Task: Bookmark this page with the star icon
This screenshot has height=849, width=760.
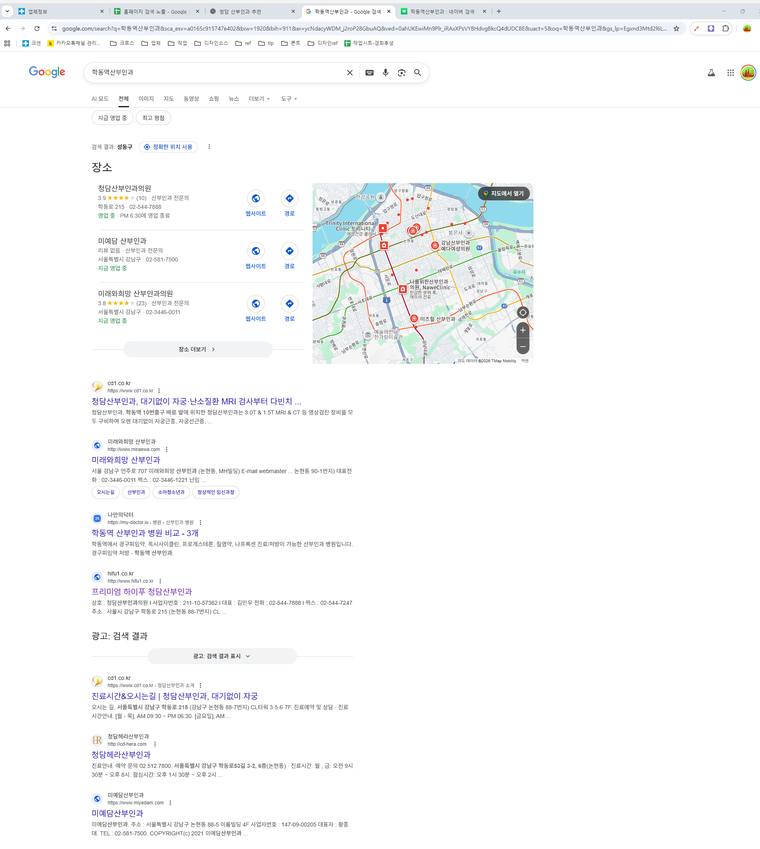Action: pyautogui.click(x=676, y=29)
